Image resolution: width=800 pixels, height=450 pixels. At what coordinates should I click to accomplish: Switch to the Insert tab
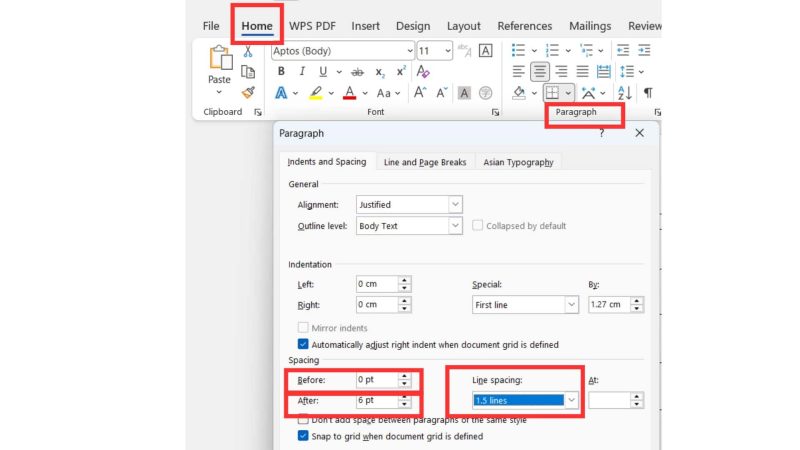coord(365,26)
